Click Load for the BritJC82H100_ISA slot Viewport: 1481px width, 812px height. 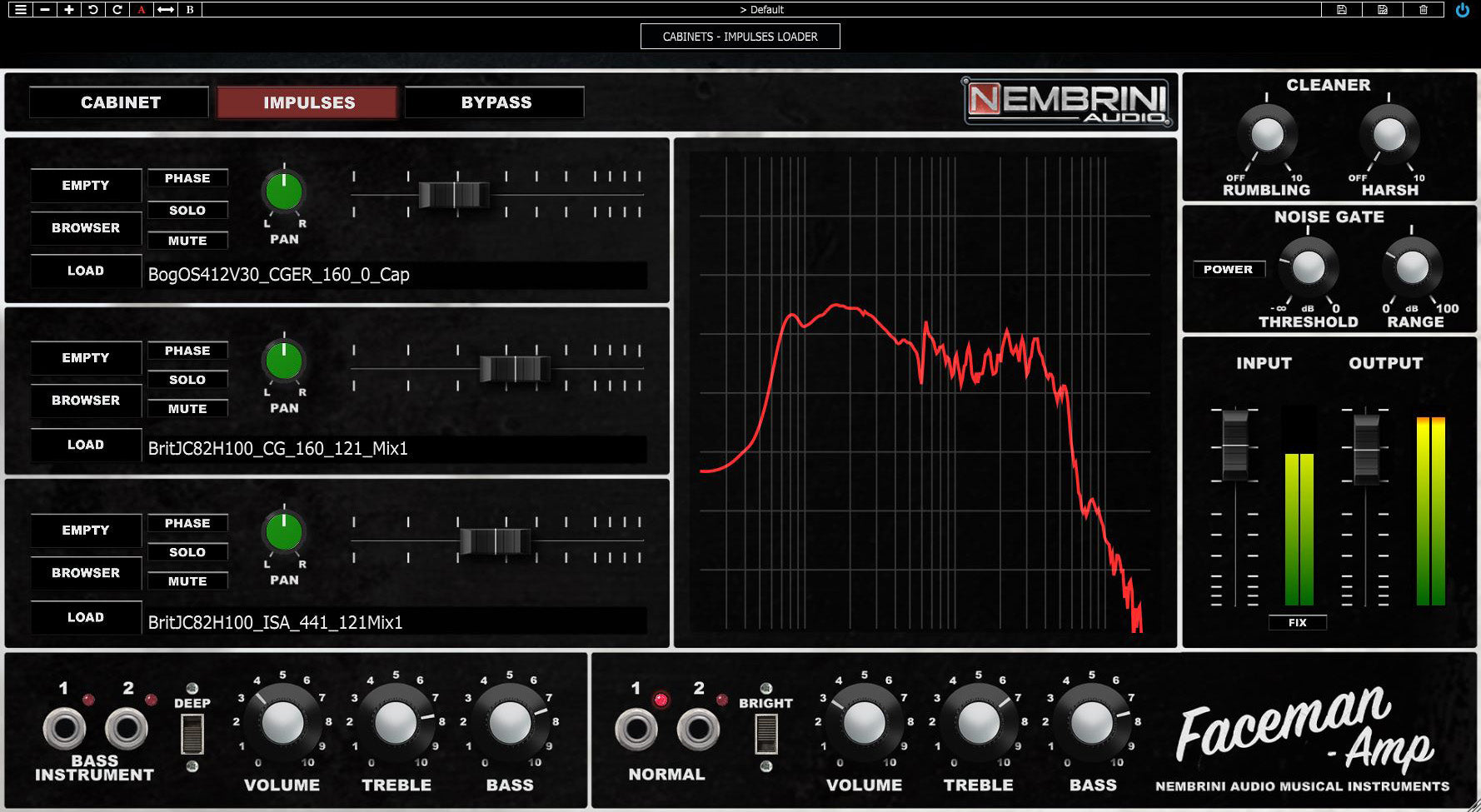86,617
